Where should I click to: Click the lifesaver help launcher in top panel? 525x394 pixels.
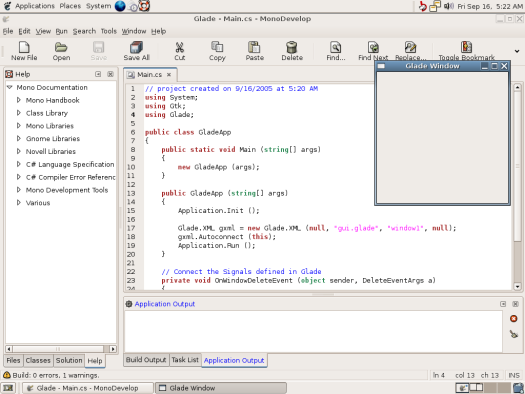144,6
